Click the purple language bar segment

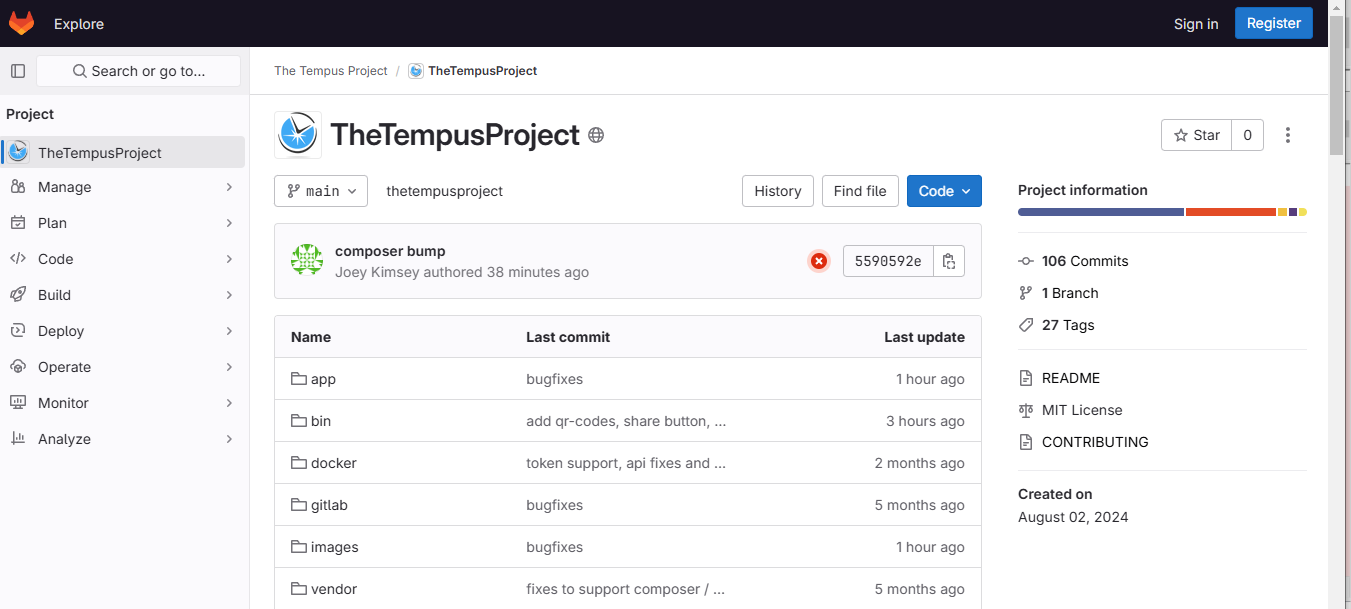pyautogui.click(x=1293, y=212)
